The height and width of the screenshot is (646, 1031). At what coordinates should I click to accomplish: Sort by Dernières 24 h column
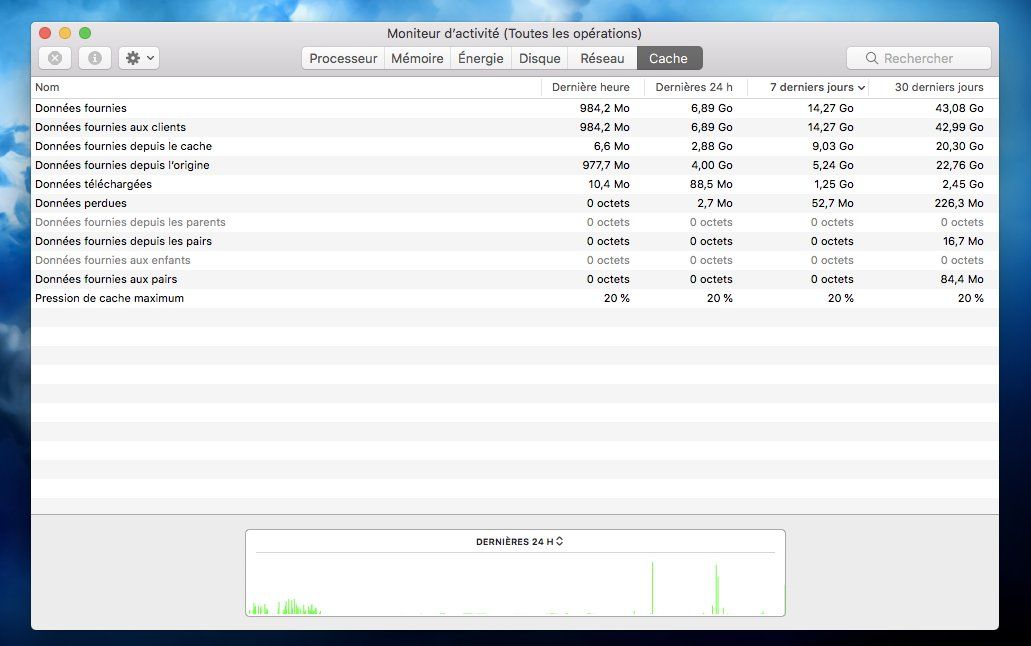tap(694, 87)
